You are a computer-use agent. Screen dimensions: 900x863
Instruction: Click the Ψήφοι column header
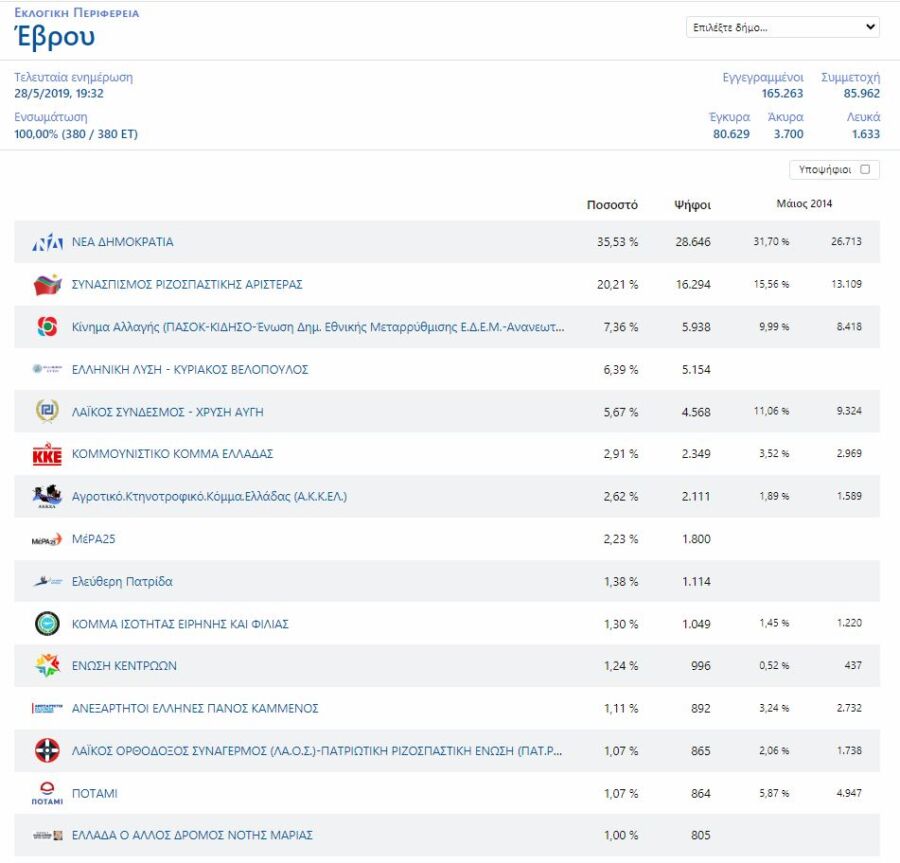692,205
